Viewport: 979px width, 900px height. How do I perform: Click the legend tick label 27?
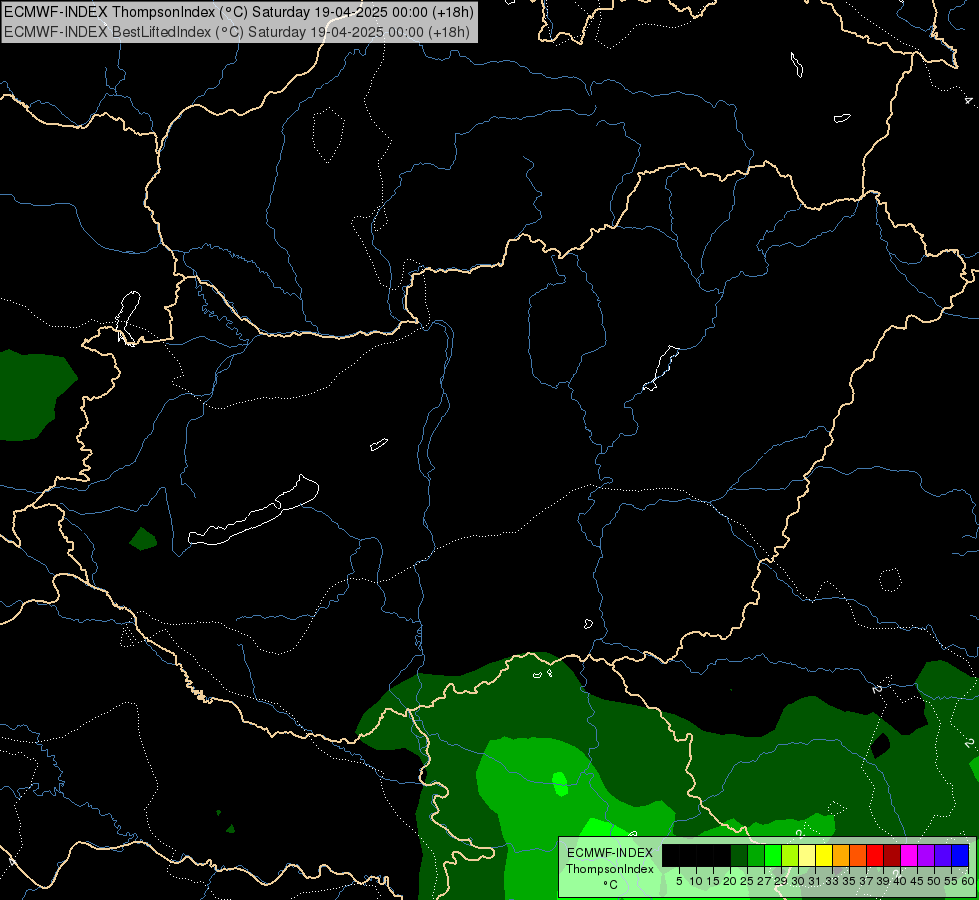coord(764,881)
